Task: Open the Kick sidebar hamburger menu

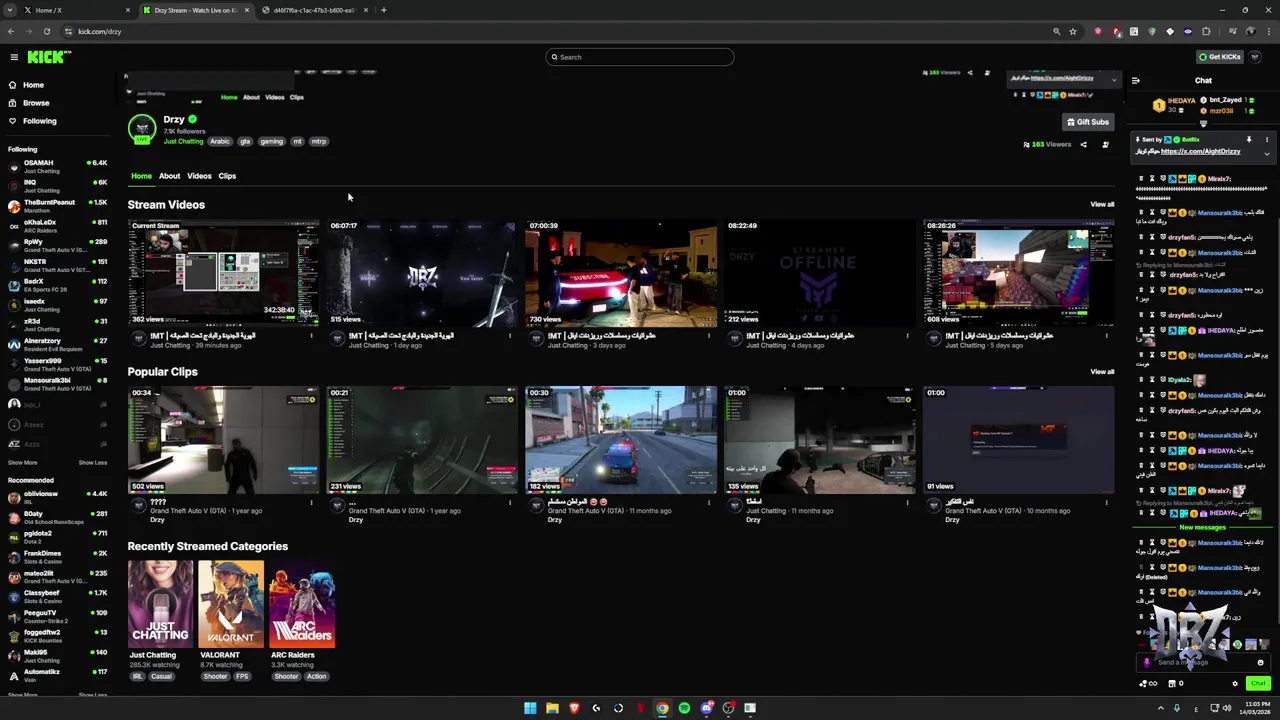Action: pyautogui.click(x=14, y=57)
